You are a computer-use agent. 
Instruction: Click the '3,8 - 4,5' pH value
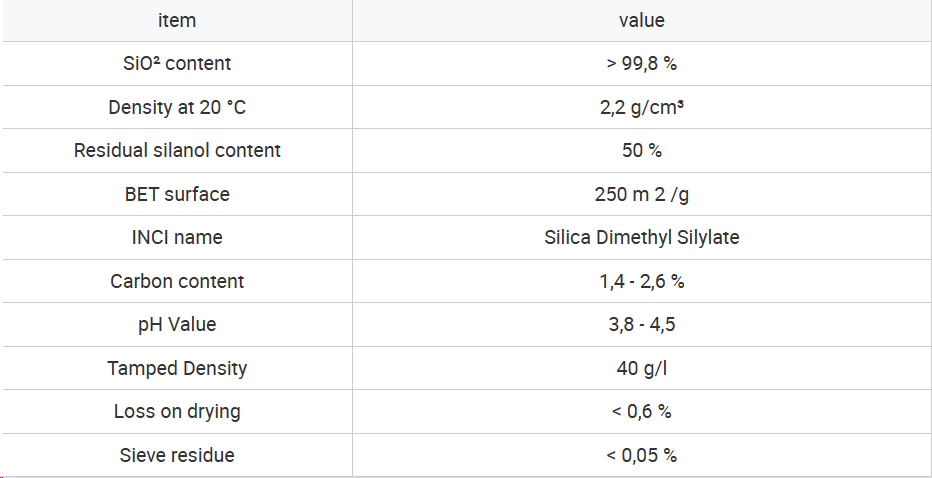642,325
